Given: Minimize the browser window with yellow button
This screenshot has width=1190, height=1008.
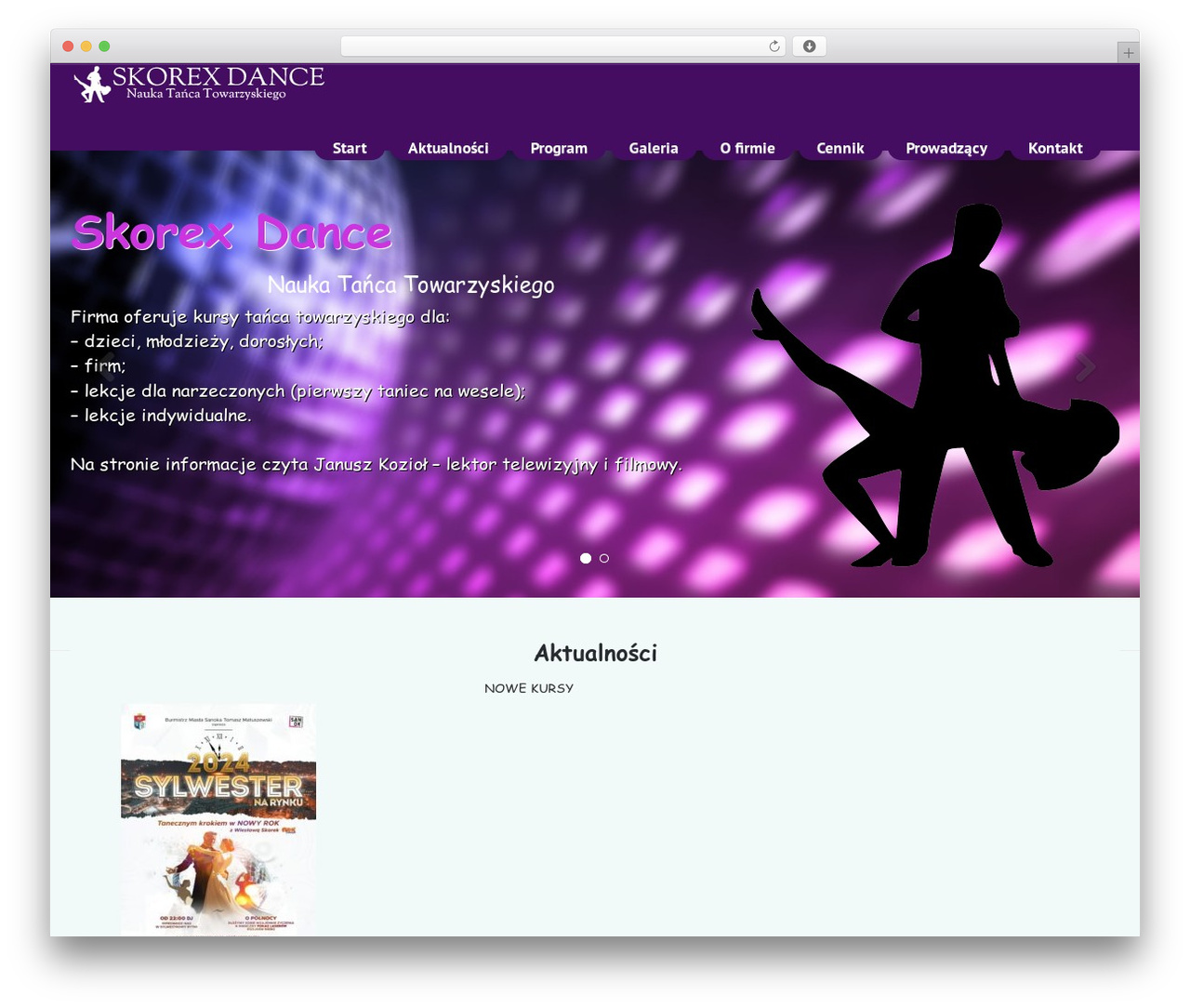Looking at the screenshot, I should tap(86, 46).
